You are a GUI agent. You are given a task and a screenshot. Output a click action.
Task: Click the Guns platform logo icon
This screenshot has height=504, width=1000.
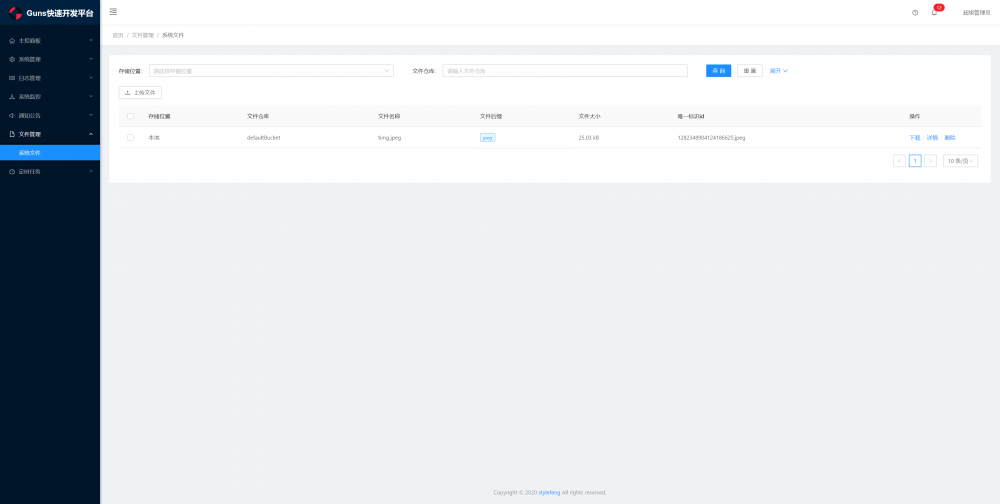click(15, 13)
